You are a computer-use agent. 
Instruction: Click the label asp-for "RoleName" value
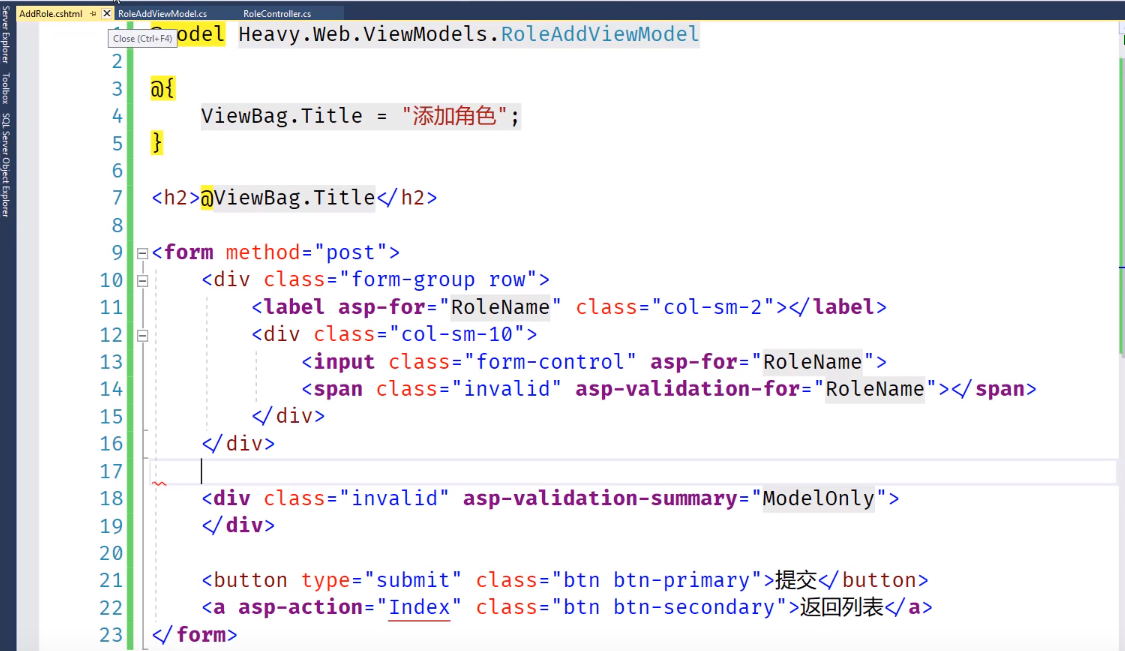(x=500, y=307)
